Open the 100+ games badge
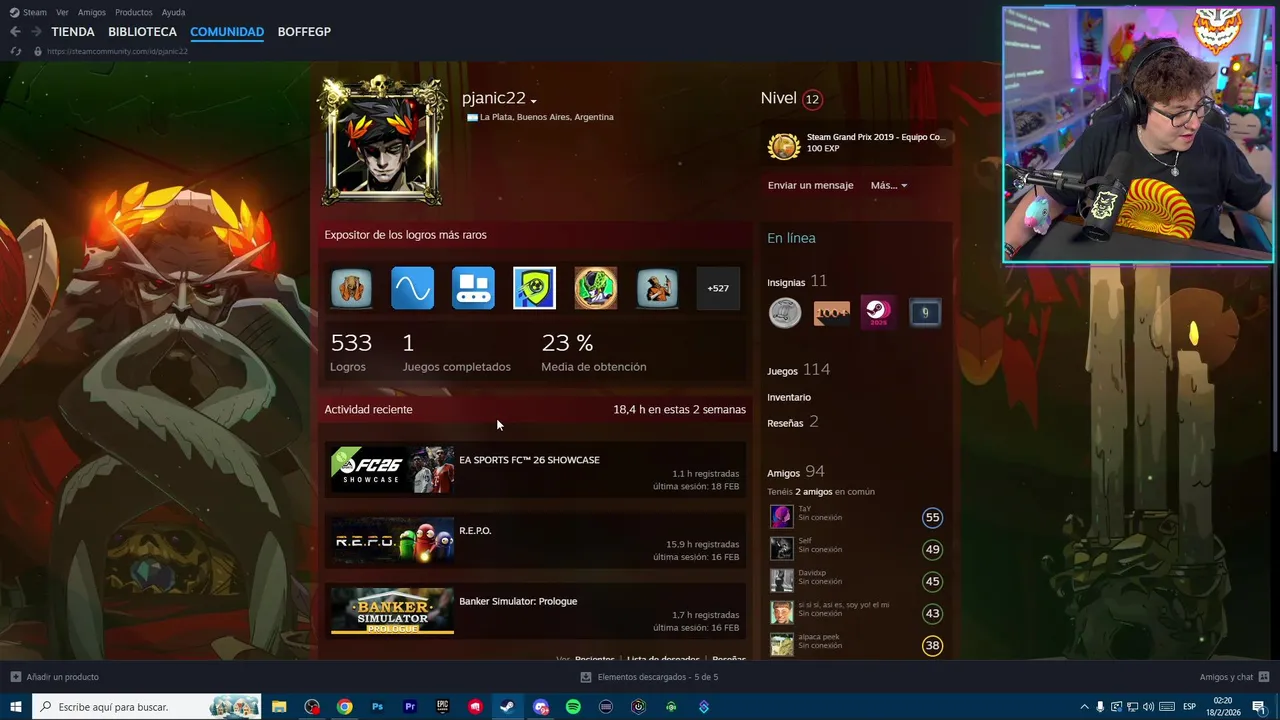Image resolution: width=1280 pixels, height=720 pixels. click(x=831, y=313)
